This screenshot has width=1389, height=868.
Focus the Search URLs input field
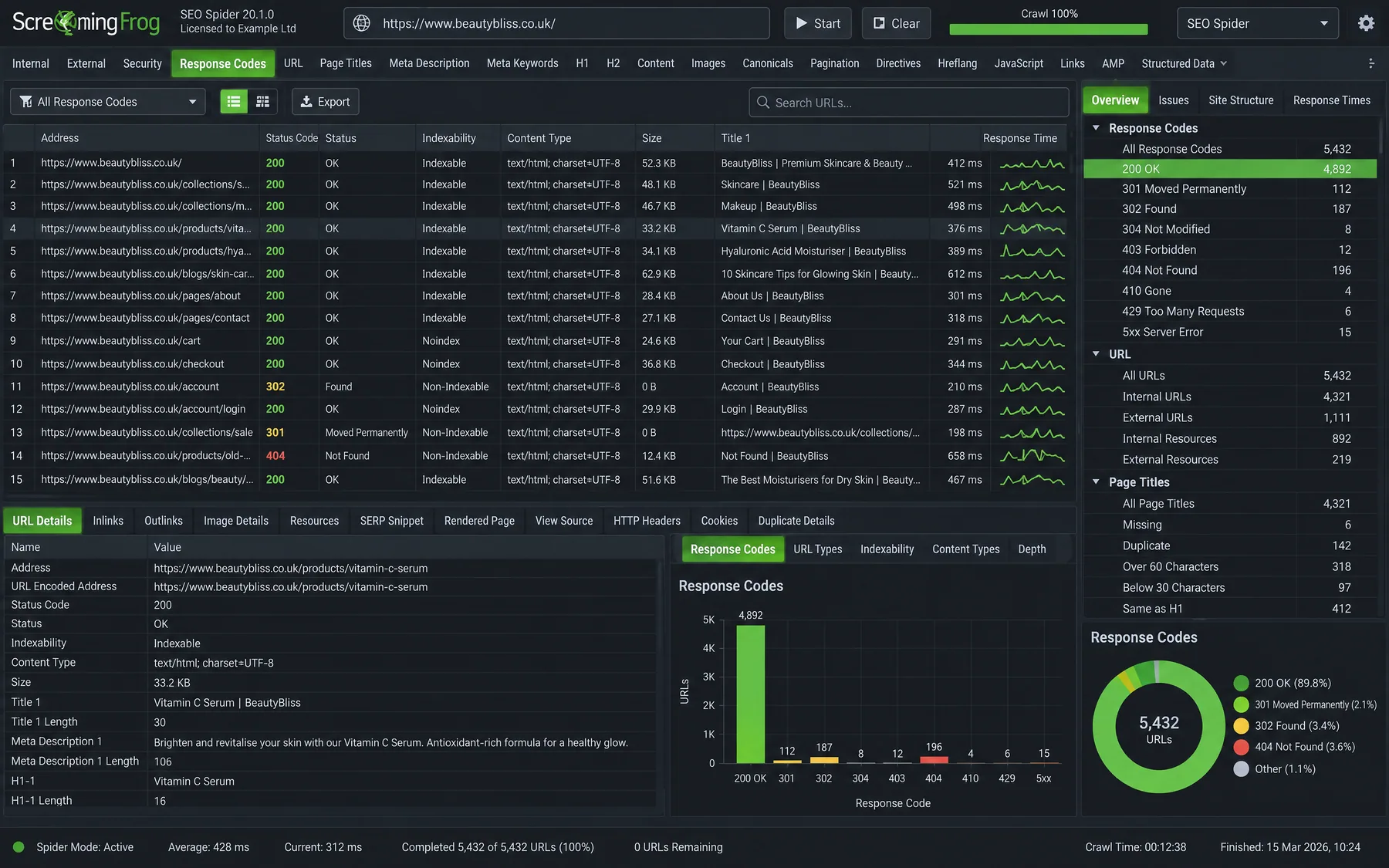909,103
